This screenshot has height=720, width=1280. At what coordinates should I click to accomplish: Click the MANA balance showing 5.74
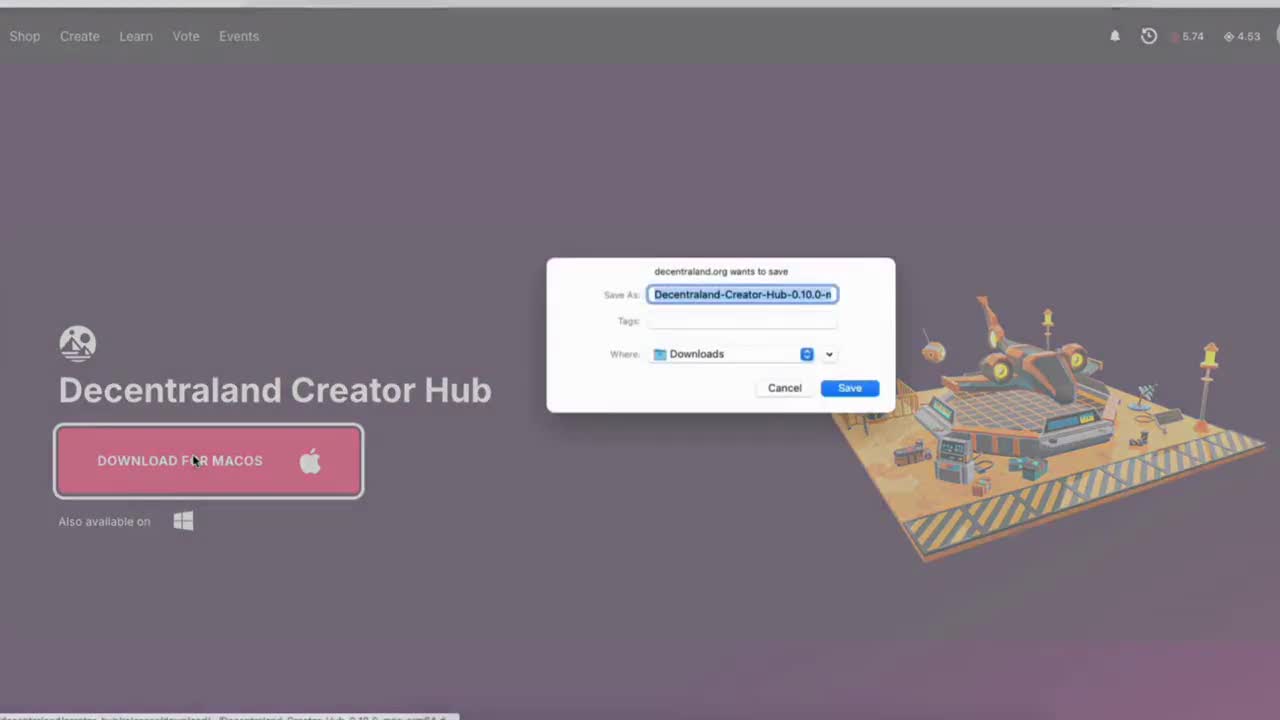[1186, 36]
